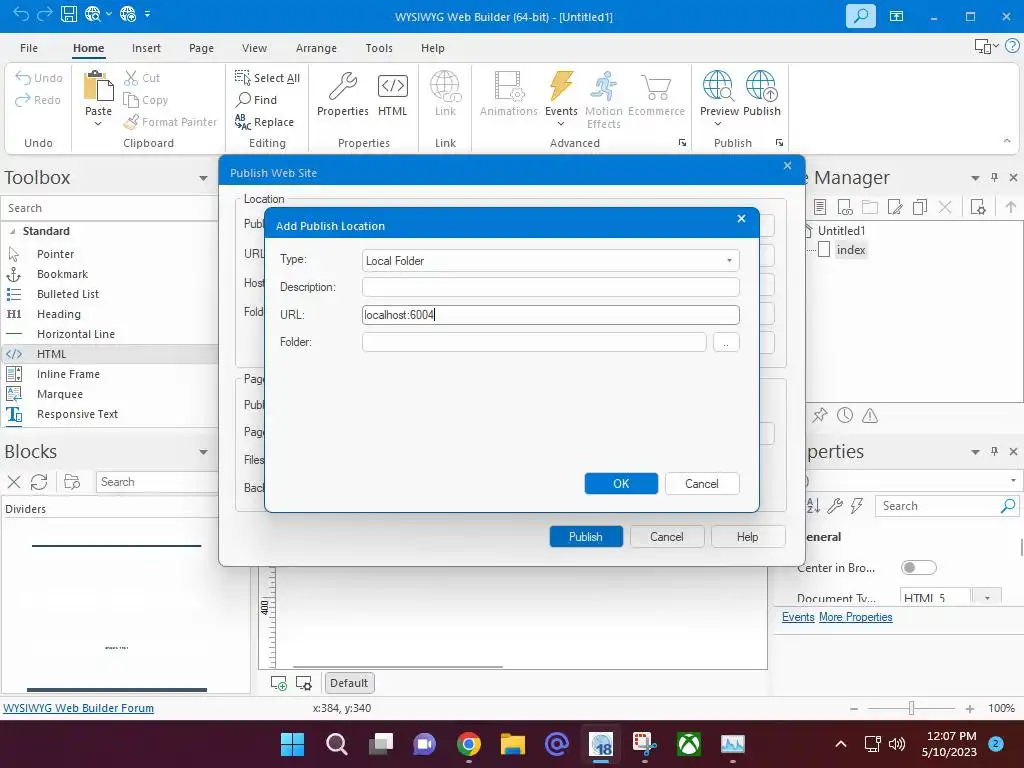
Task: Switch to the Insert ribbon tab
Action: pyautogui.click(x=146, y=48)
